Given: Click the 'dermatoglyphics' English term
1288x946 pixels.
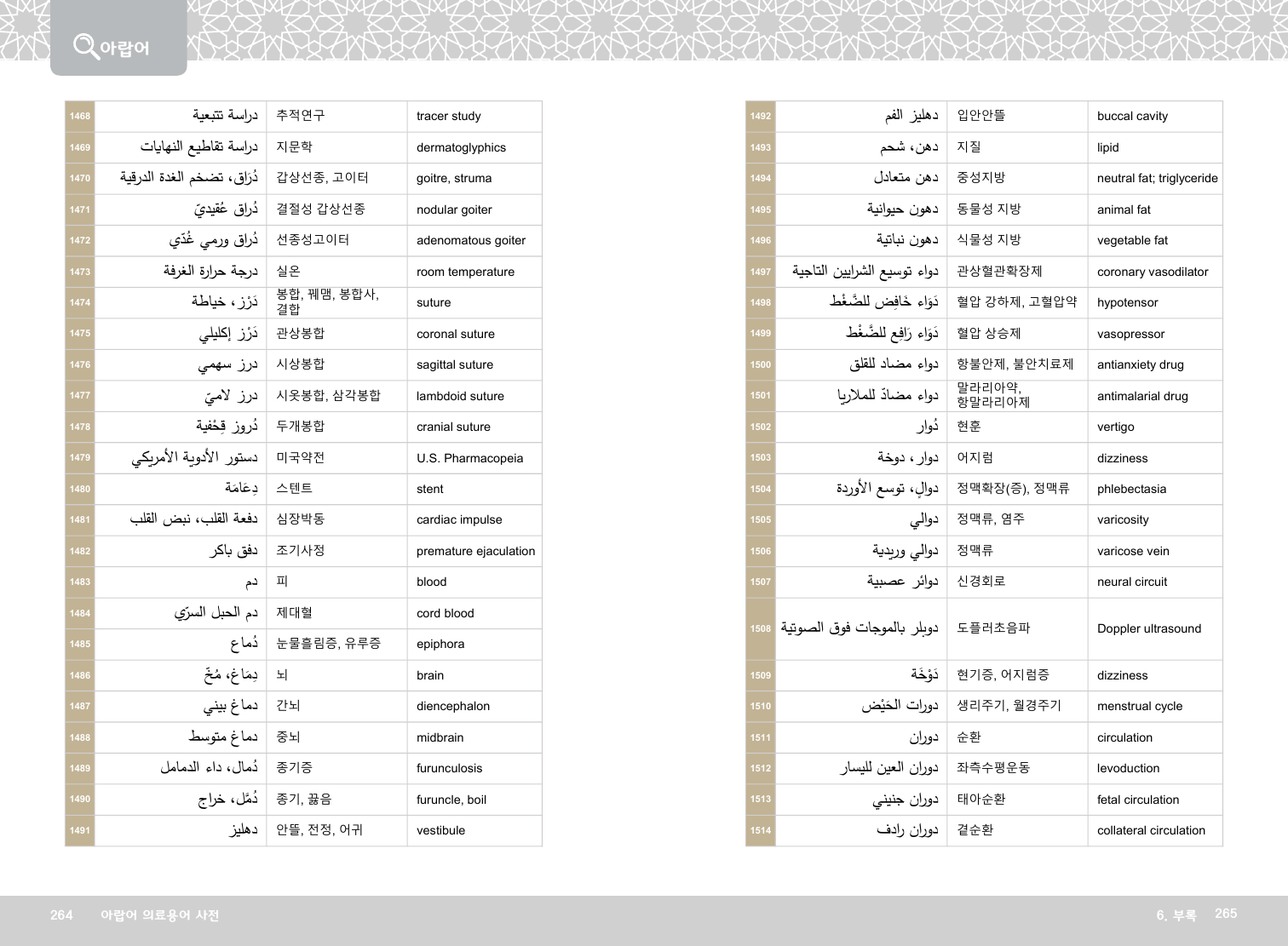Looking at the screenshot, I should click(461, 147).
